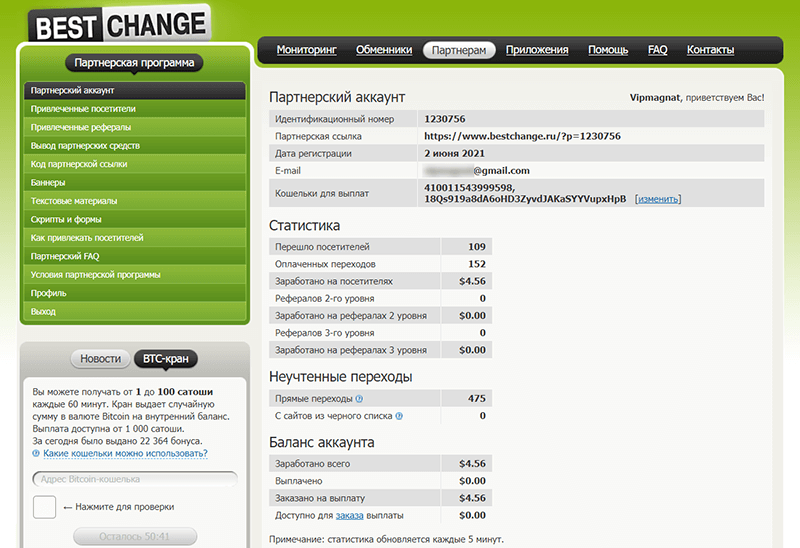Click $0.00 in Выплачено row
The width and height of the screenshot is (800, 548).
coord(472,481)
